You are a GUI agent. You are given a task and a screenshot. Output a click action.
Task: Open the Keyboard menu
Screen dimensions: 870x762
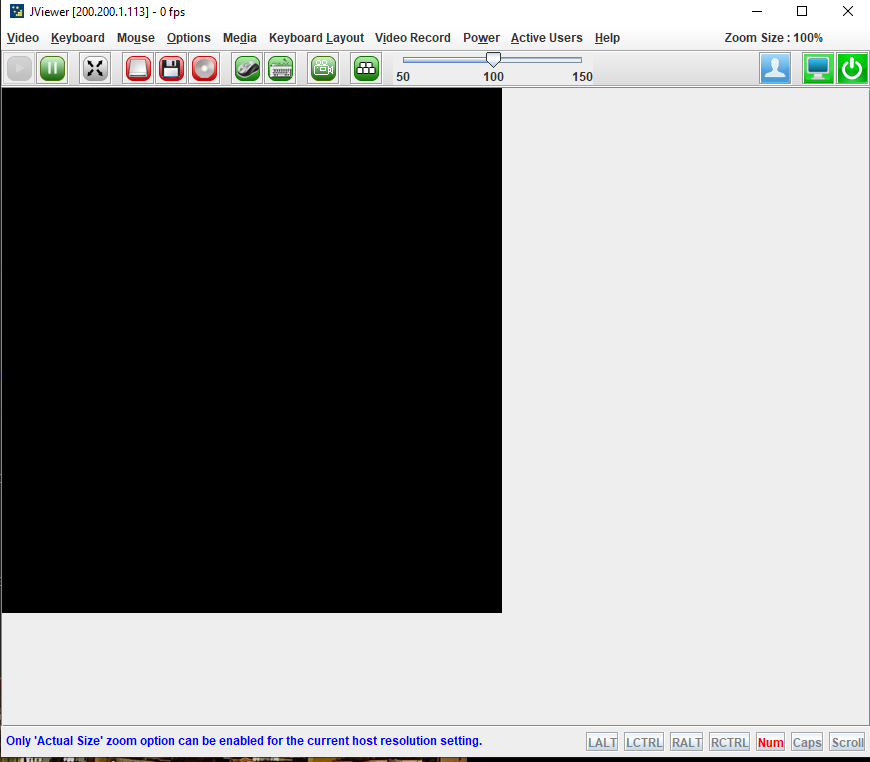tap(78, 38)
